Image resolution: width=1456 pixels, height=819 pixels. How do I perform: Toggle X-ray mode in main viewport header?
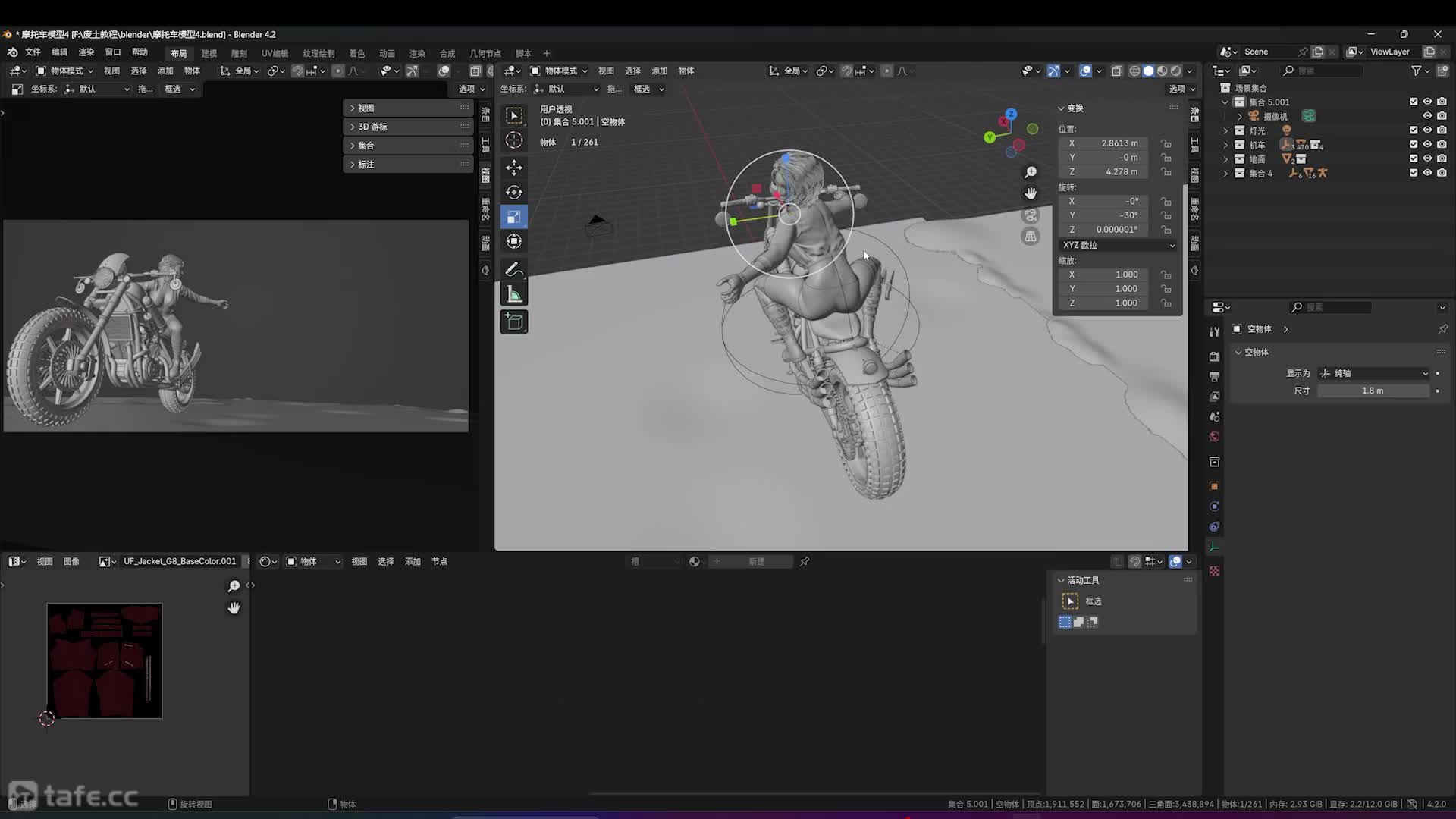(1117, 71)
